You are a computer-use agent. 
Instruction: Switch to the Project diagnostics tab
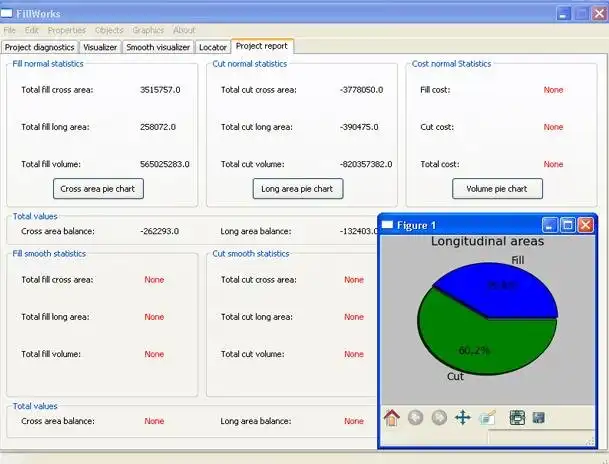[x=40, y=47]
